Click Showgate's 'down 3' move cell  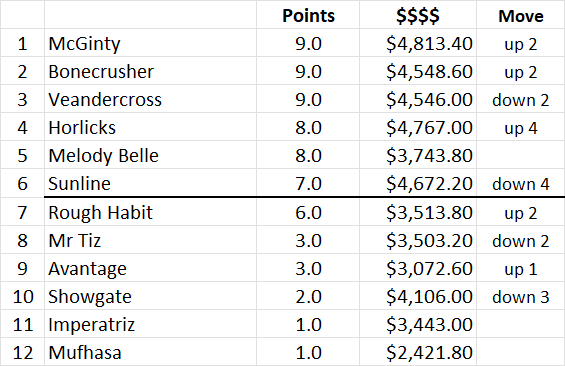[x=521, y=296]
